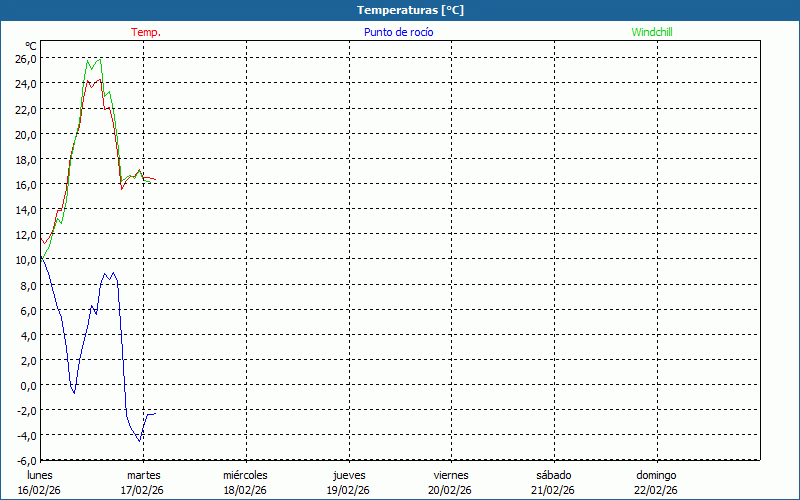Click the -4,0 y-axis value

click(27, 436)
